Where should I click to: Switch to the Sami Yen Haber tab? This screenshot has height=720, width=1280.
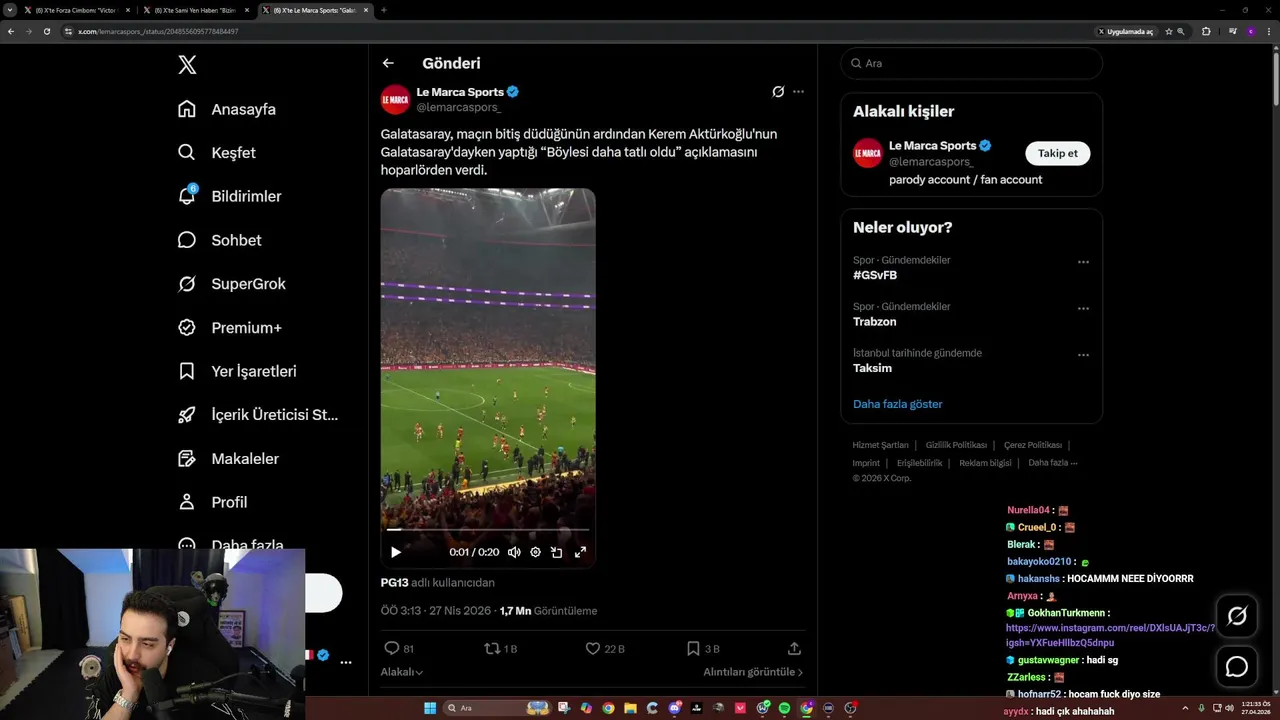[x=195, y=10]
